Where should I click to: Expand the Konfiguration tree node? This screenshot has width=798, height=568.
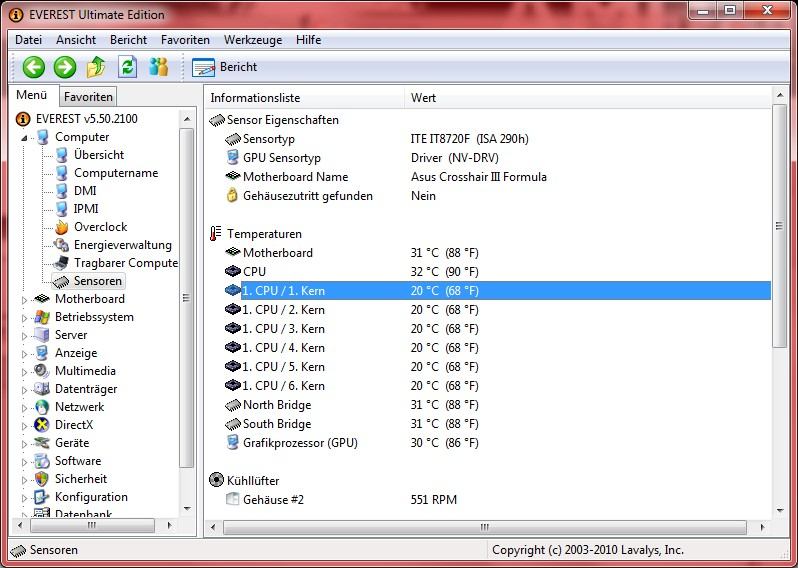coord(24,498)
